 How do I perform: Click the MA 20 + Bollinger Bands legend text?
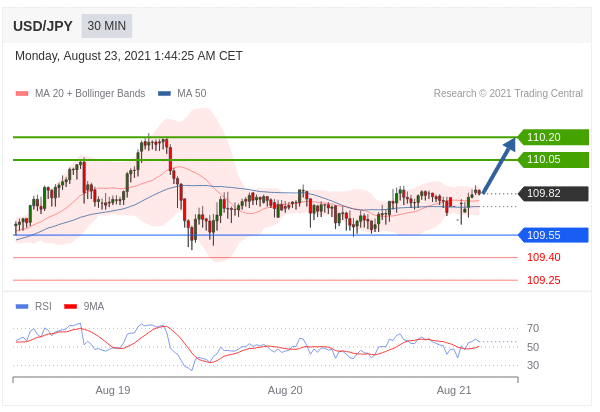tap(90, 94)
